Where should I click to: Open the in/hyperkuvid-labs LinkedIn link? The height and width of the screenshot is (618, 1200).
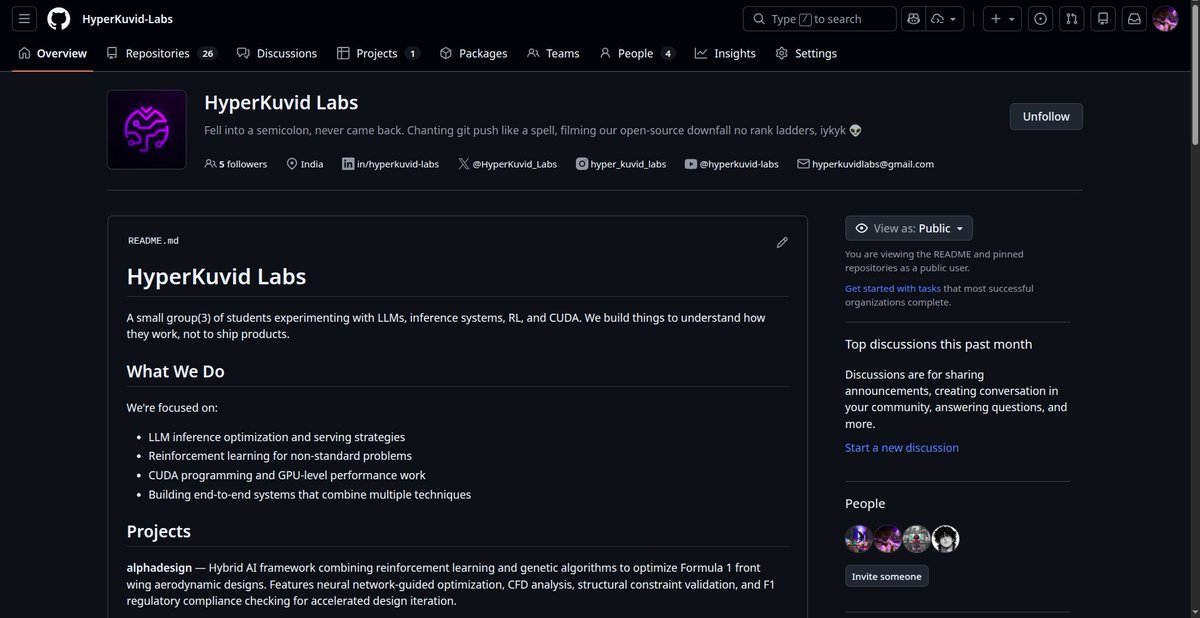390,164
